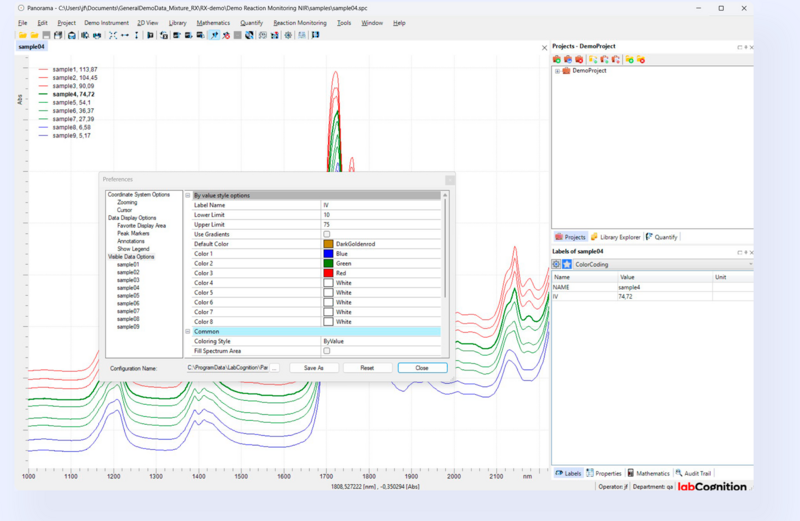Switch to the Quantify panel tab
Image resolution: width=800 pixels, height=521 pixels.
coord(661,237)
